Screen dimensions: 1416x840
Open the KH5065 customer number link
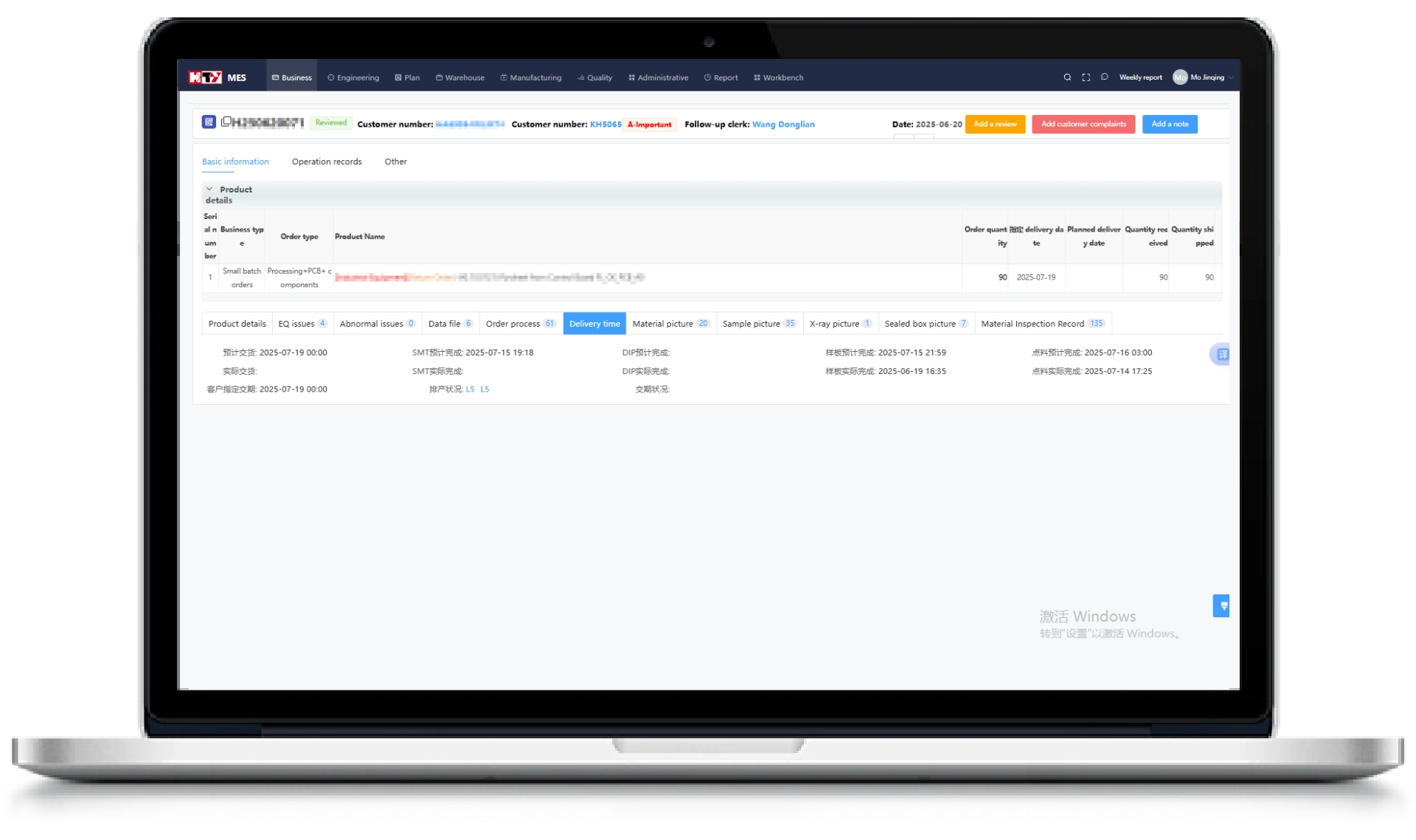[x=605, y=125]
